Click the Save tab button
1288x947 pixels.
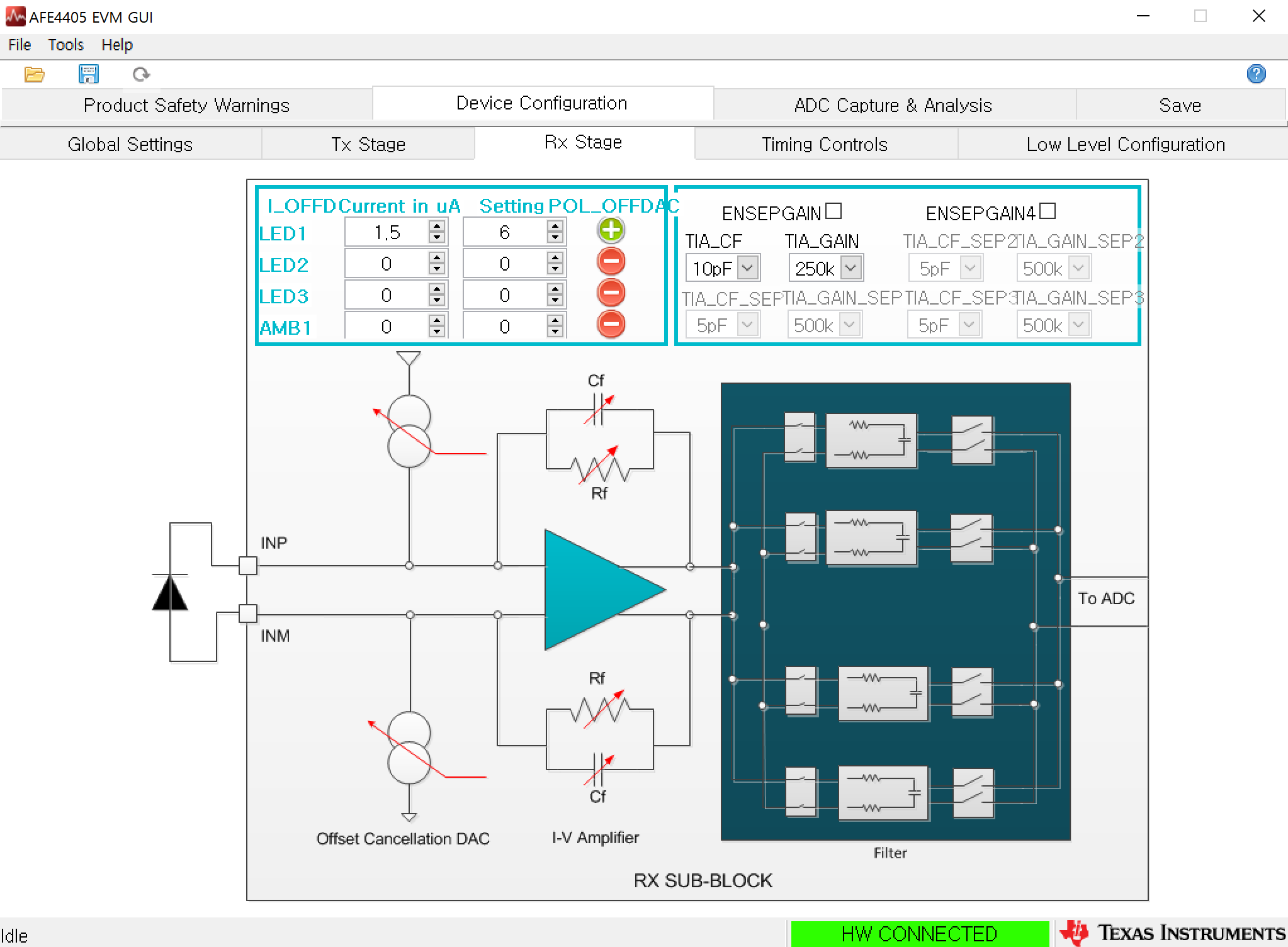coord(1180,105)
